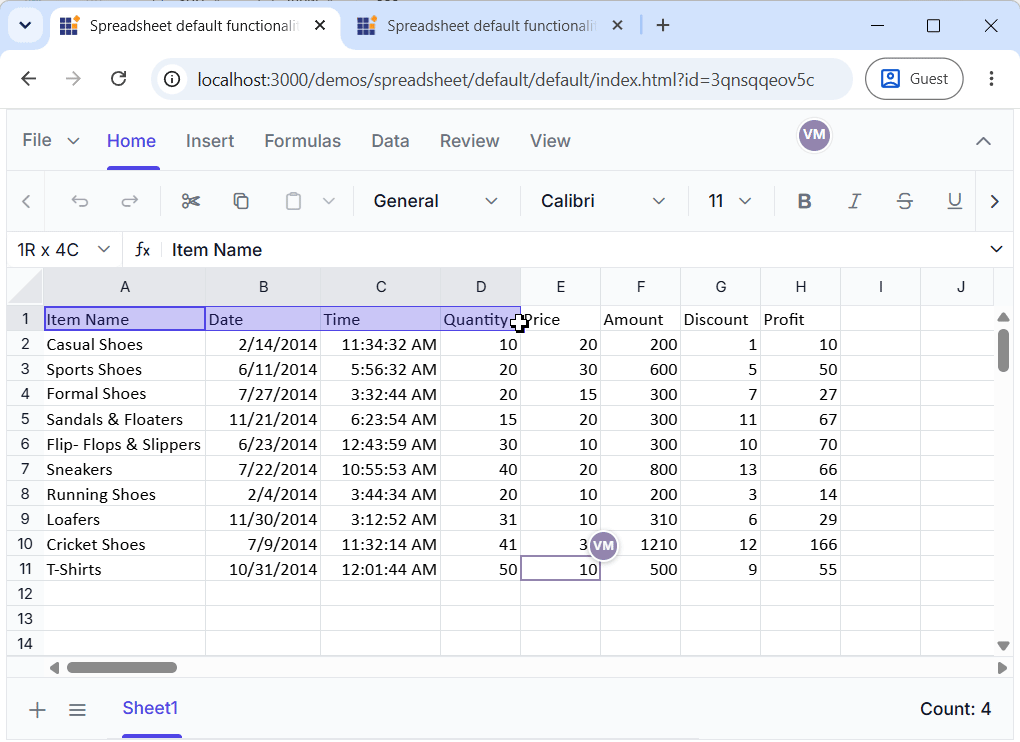Click the Paste clipboard icon

pyautogui.click(x=293, y=202)
